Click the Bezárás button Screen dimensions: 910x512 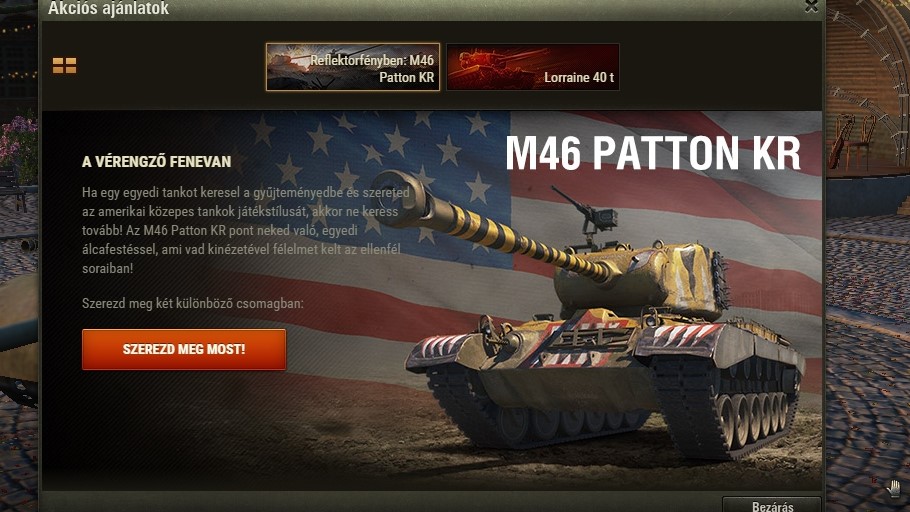pos(772,504)
